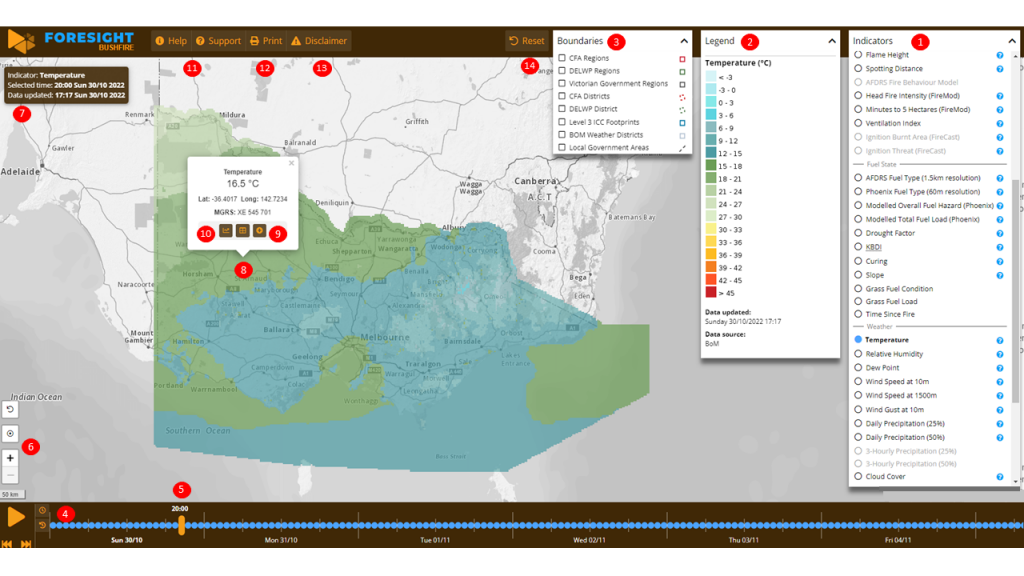
Task: Click the clock icon next to the timeline
Action: coord(42,510)
